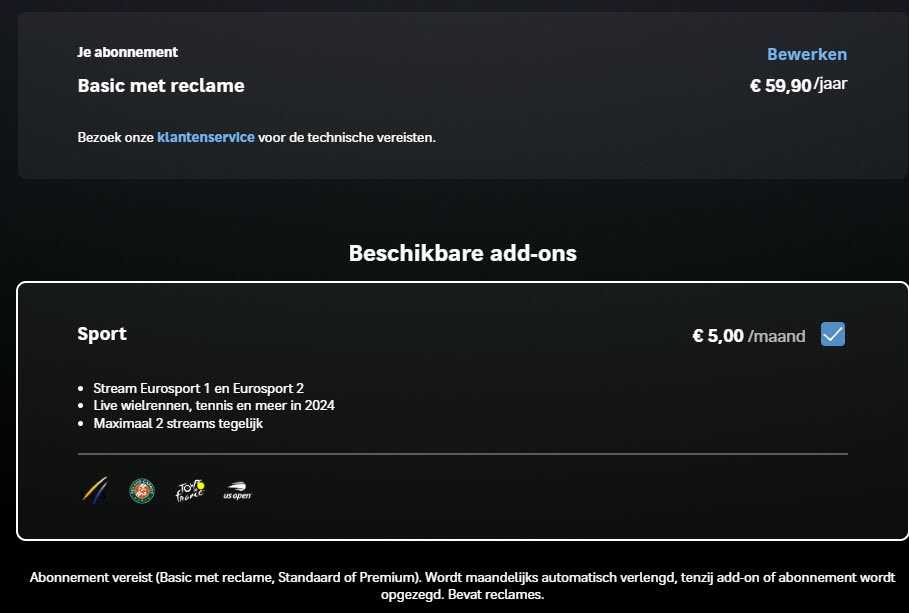Select the Tour de France logo

click(189, 490)
